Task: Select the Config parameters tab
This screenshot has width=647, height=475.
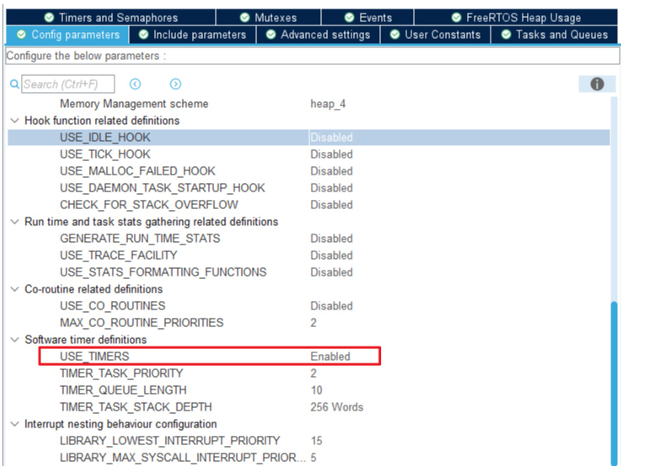Action: click(x=67, y=35)
